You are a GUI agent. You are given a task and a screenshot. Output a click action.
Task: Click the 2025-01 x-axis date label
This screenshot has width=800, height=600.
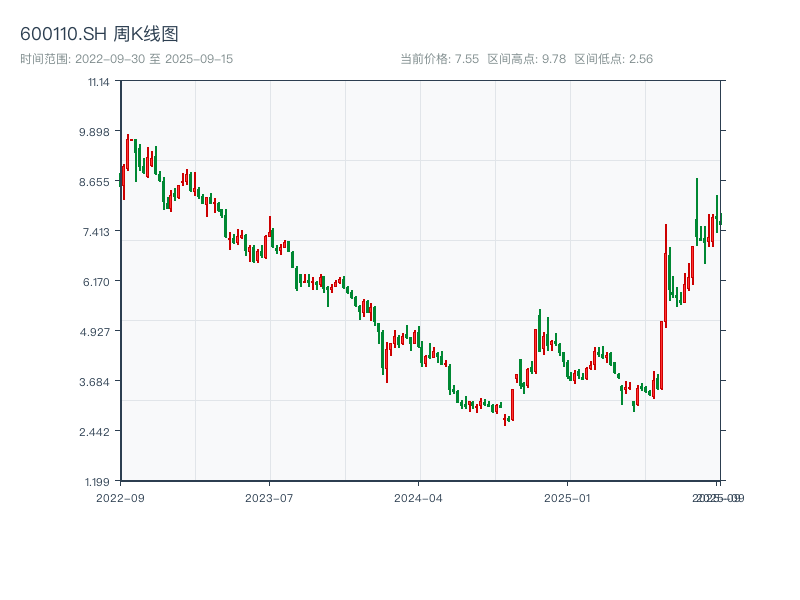click(568, 497)
